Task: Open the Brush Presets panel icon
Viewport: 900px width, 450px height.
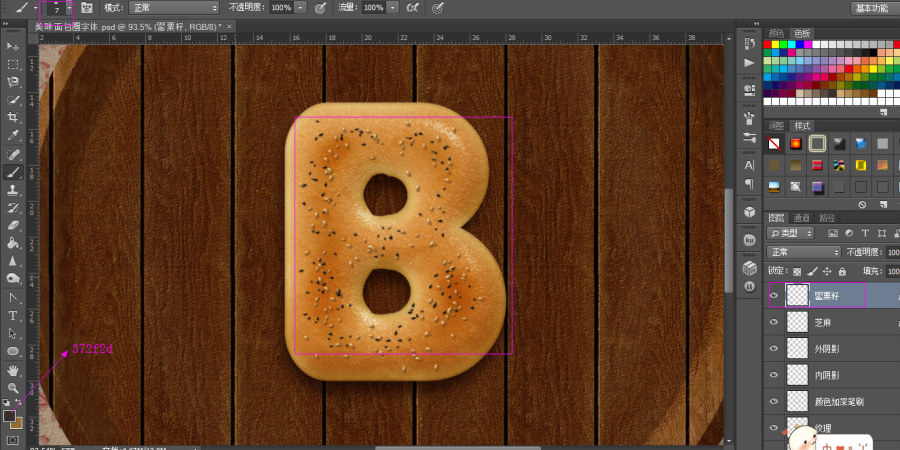Action: coord(749,137)
